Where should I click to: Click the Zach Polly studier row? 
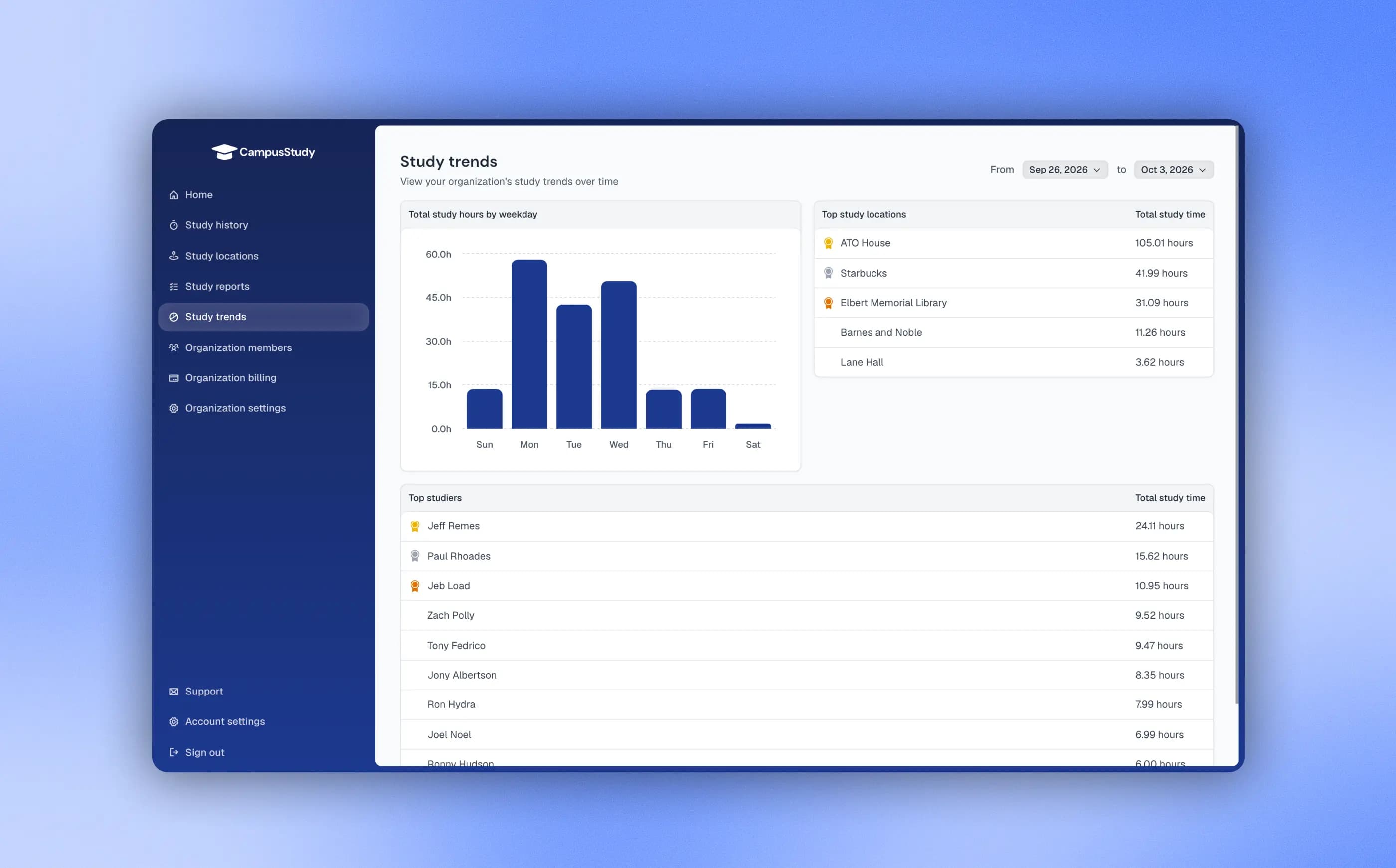[807, 615]
